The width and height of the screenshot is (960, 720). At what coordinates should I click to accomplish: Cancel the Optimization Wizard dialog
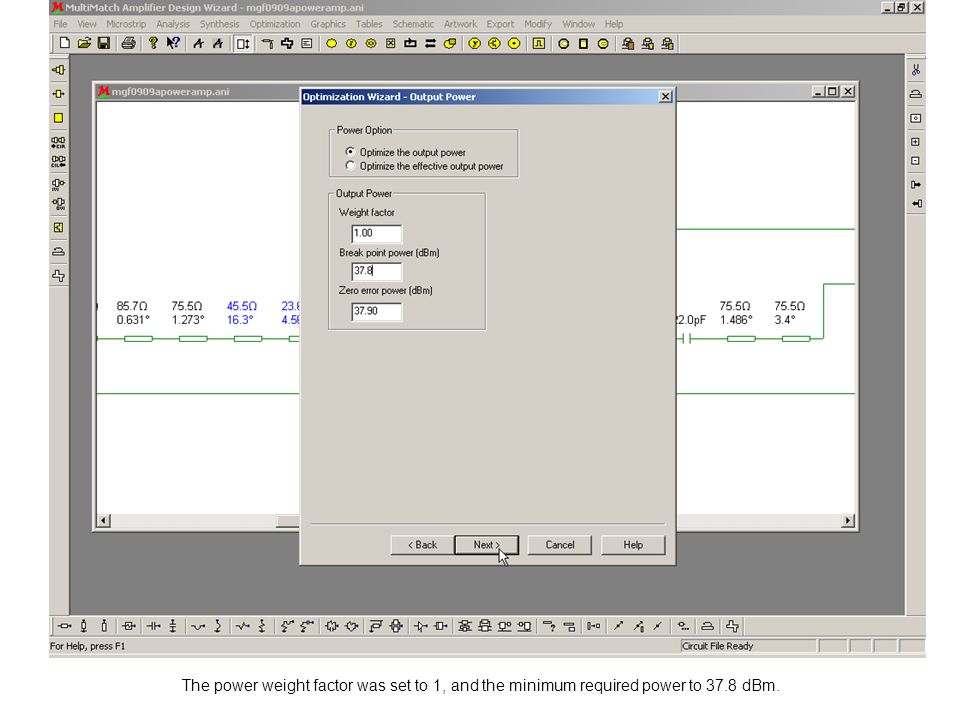point(560,545)
